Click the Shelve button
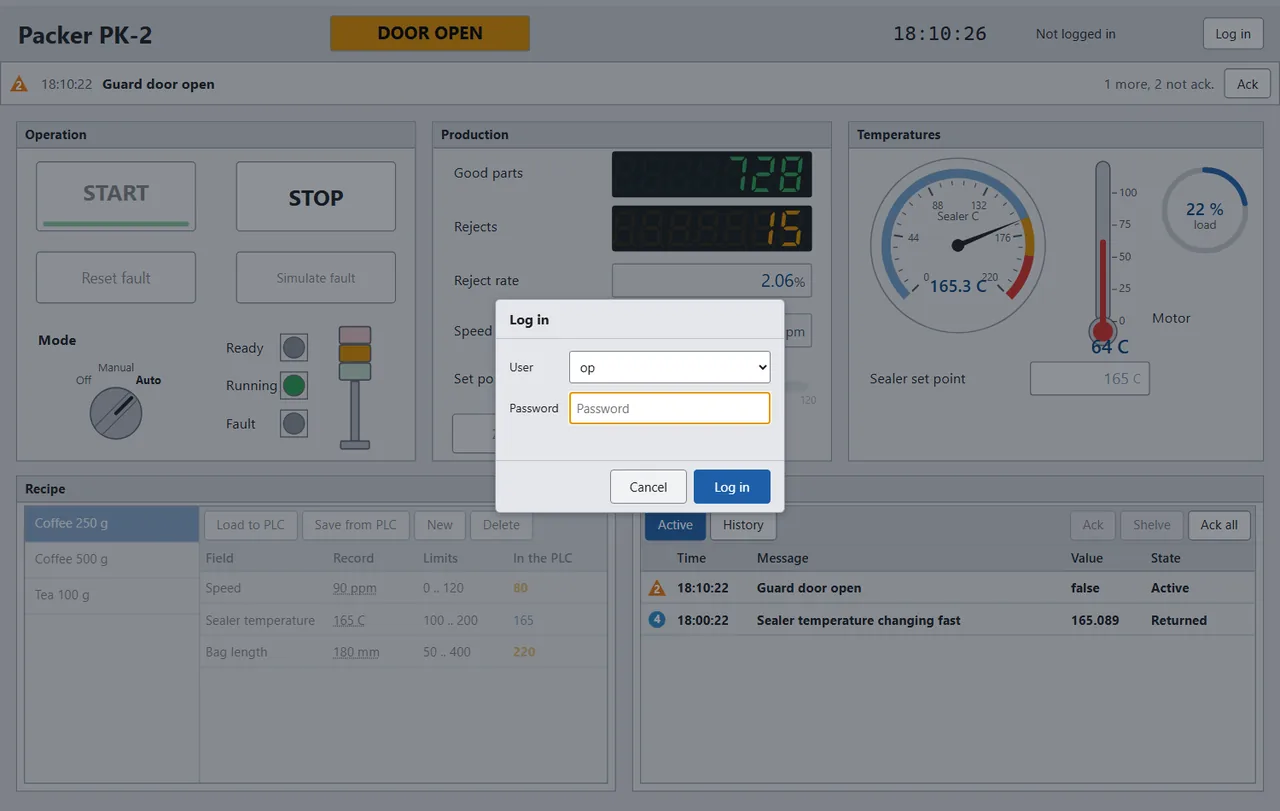 click(x=1152, y=525)
